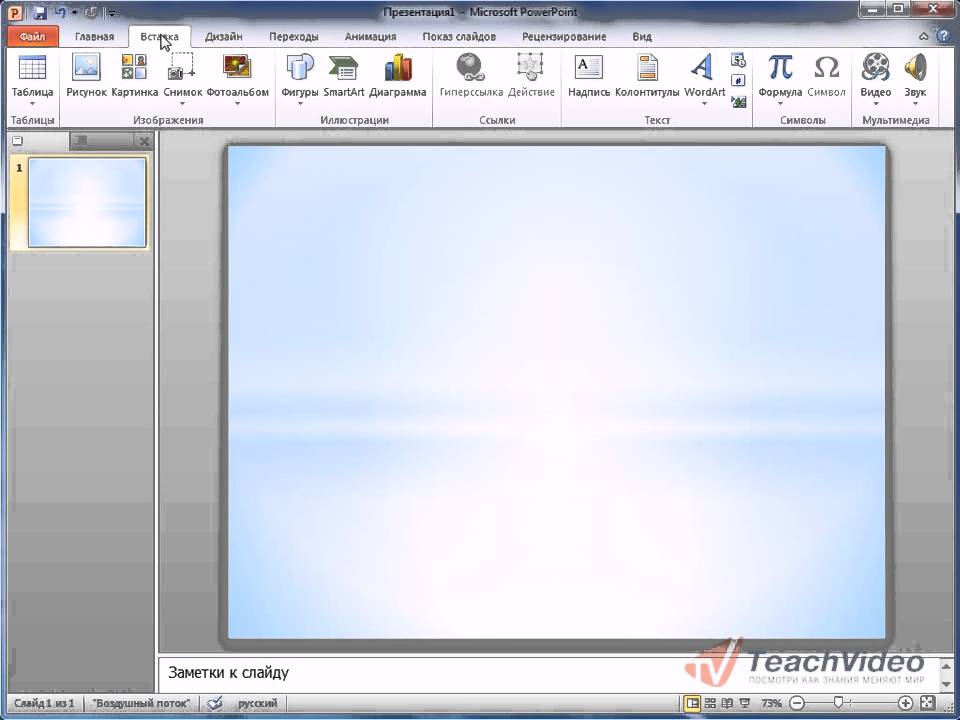Customize the quick access toolbar dropdown
The width and height of the screenshot is (960, 720).
(x=112, y=12)
